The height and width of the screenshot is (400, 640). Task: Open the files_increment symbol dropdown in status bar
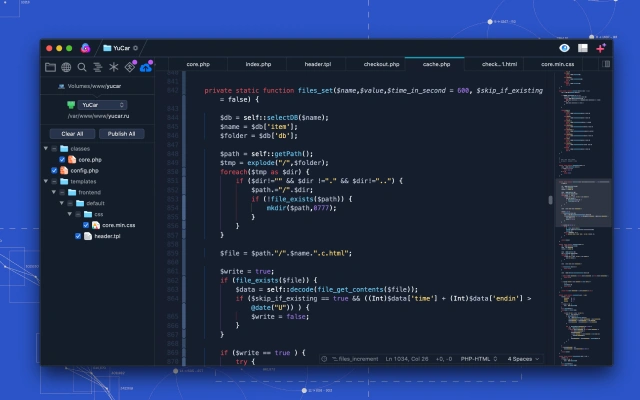click(355, 359)
